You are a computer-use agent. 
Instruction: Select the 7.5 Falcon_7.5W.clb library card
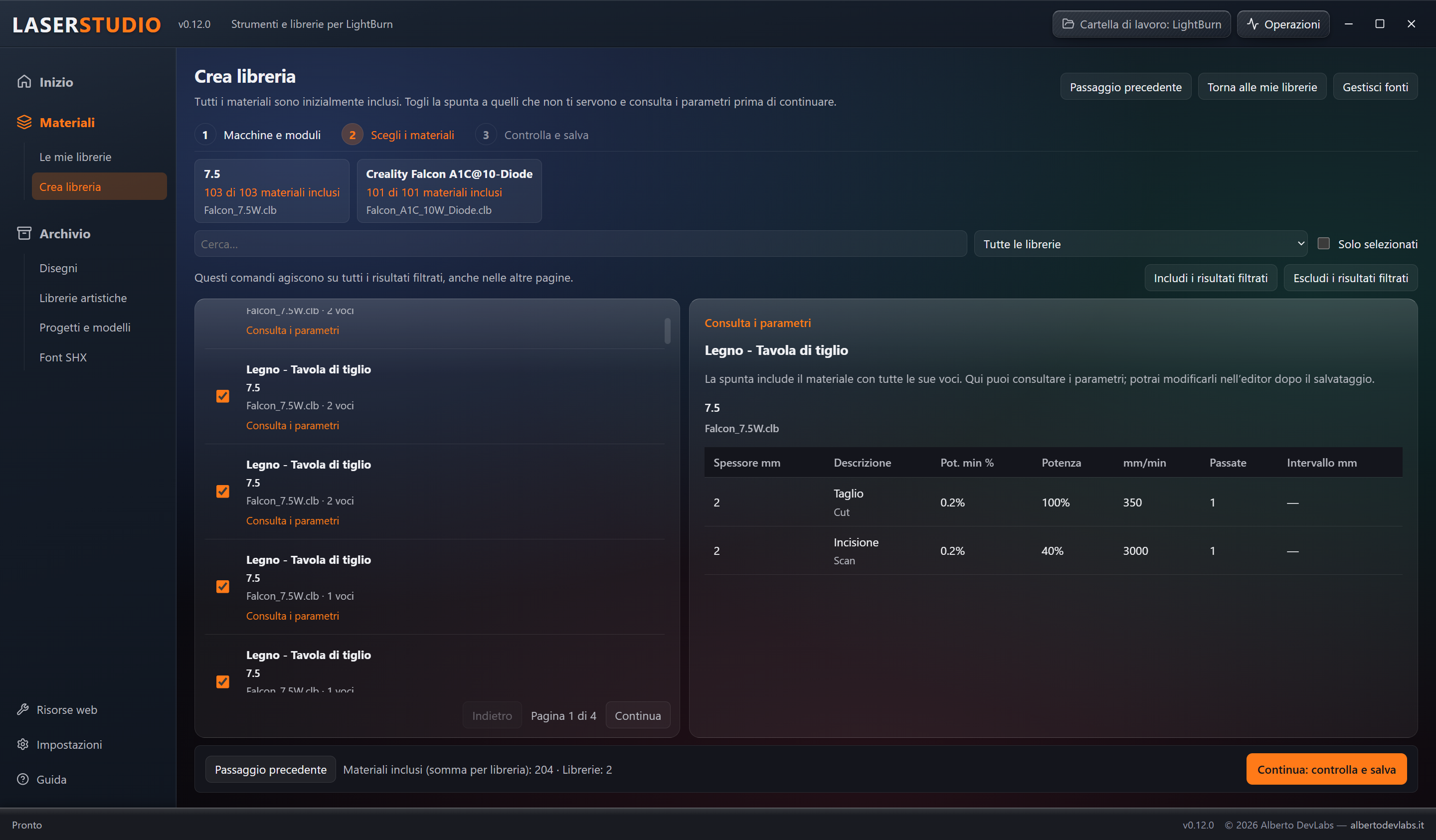coord(272,191)
